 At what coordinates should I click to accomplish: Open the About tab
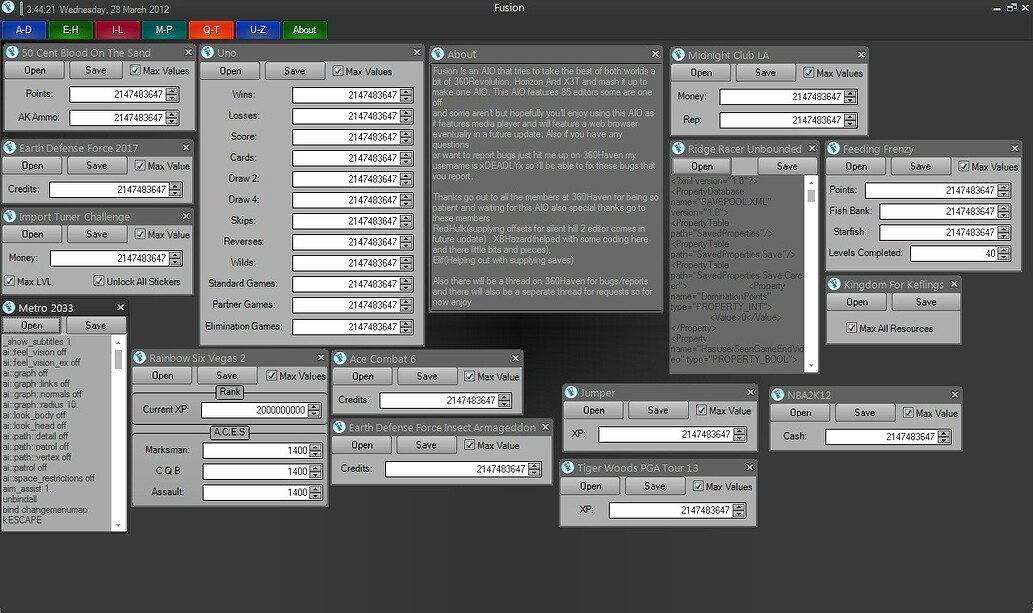[304, 29]
